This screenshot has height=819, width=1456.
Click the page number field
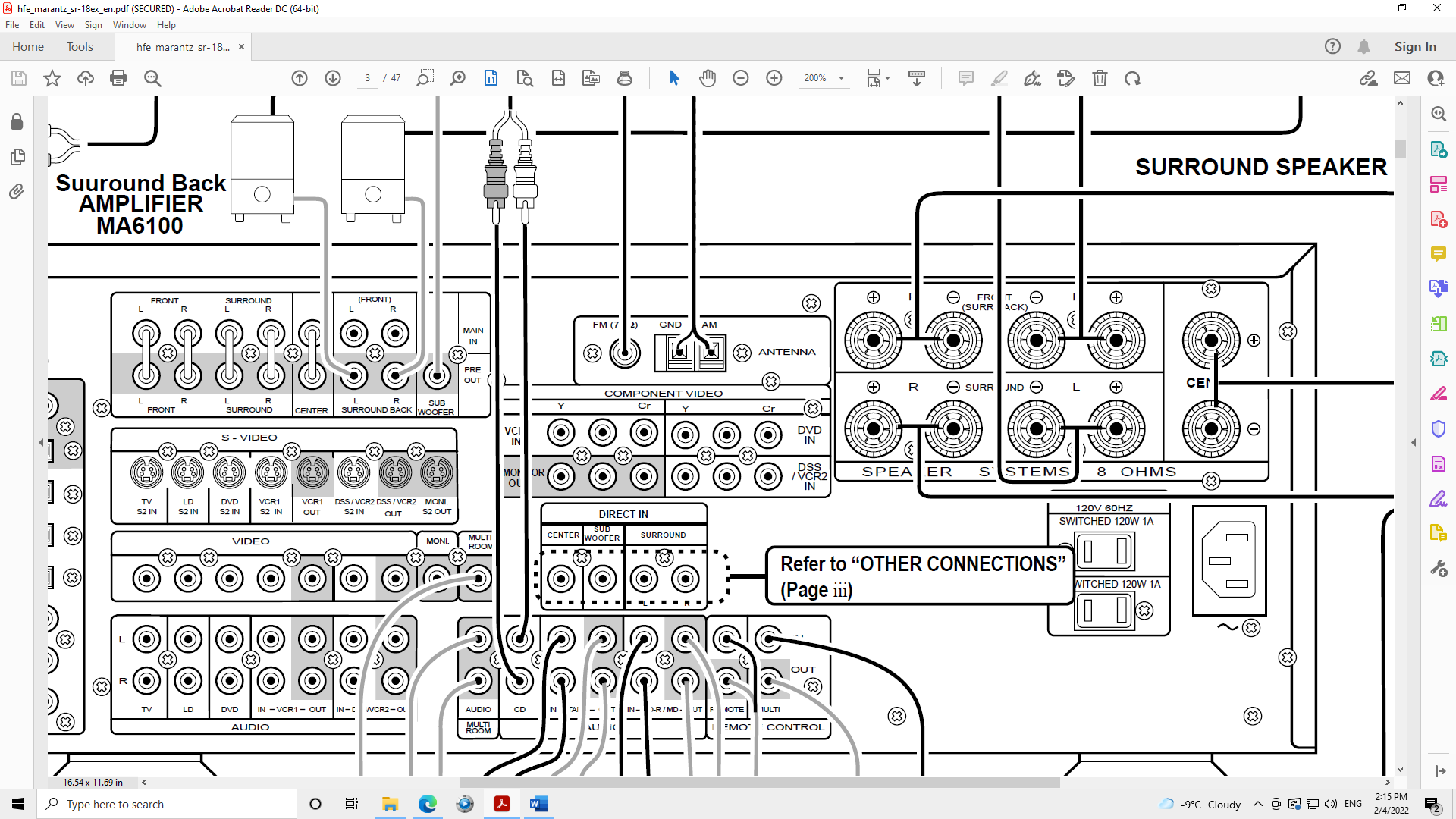(x=368, y=78)
